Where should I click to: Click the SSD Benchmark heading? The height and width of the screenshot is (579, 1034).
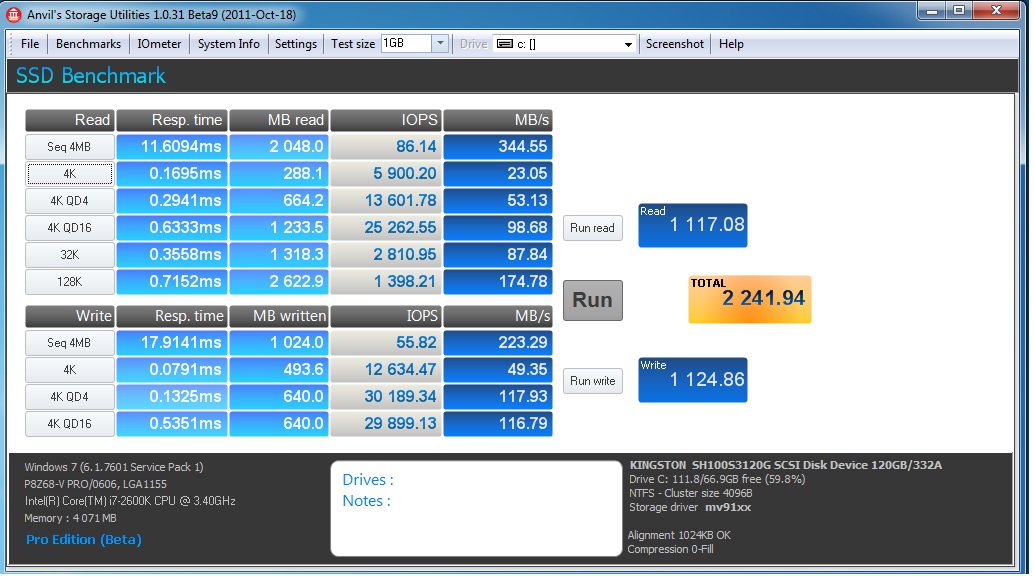coord(91,76)
